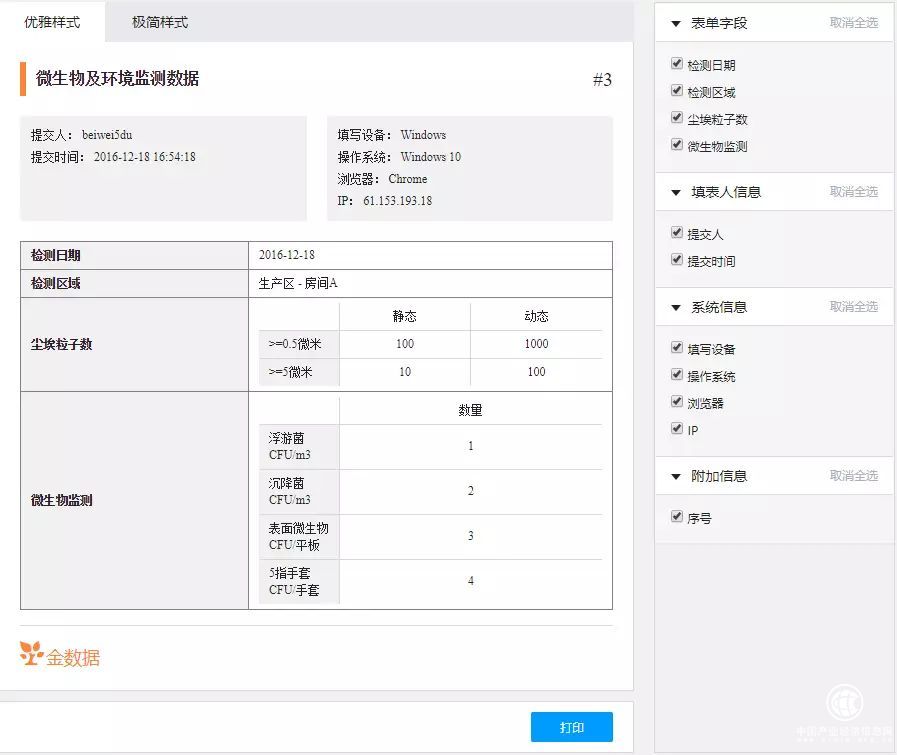Click the 打印 print button
Image resolution: width=897 pixels, height=755 pixels.
pyautogui.click(x=571, y=727)
